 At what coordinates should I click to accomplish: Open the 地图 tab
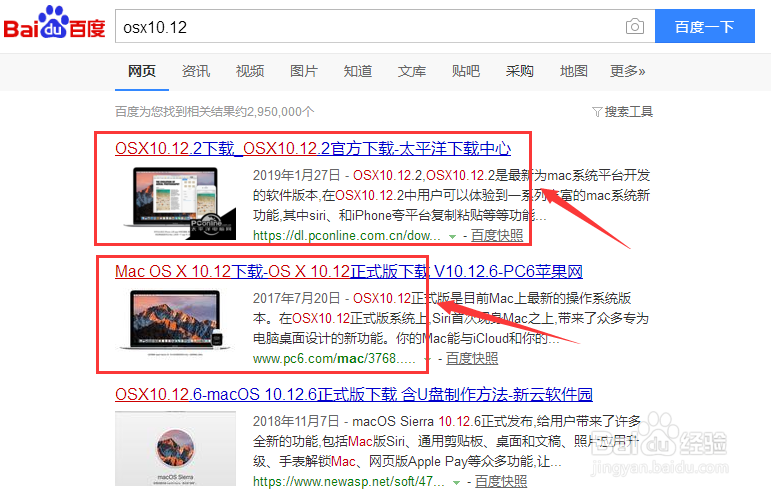pyautogui.click(x=574, y=71)
